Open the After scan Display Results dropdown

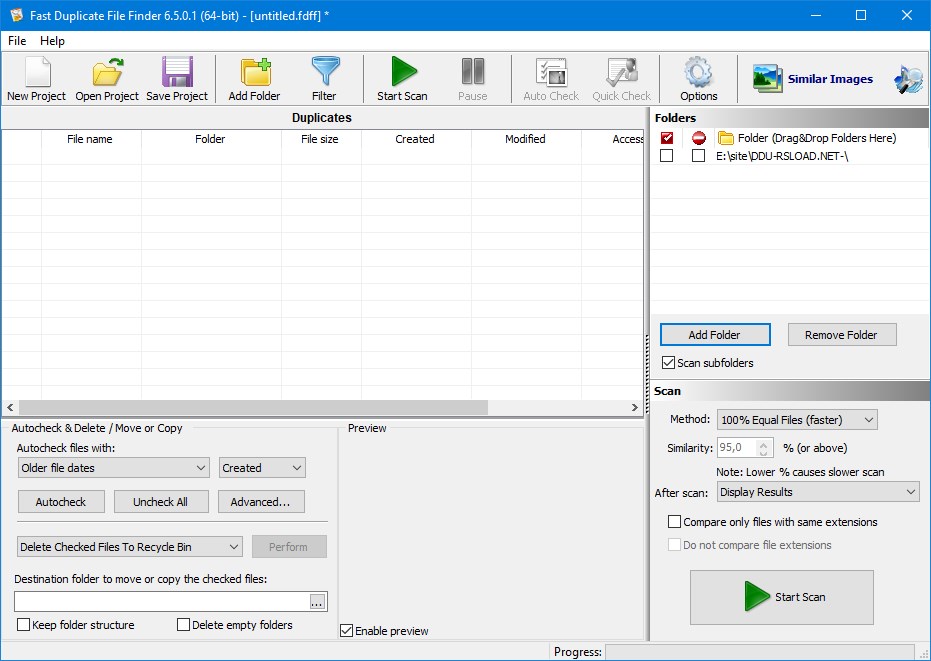[817, 492]
